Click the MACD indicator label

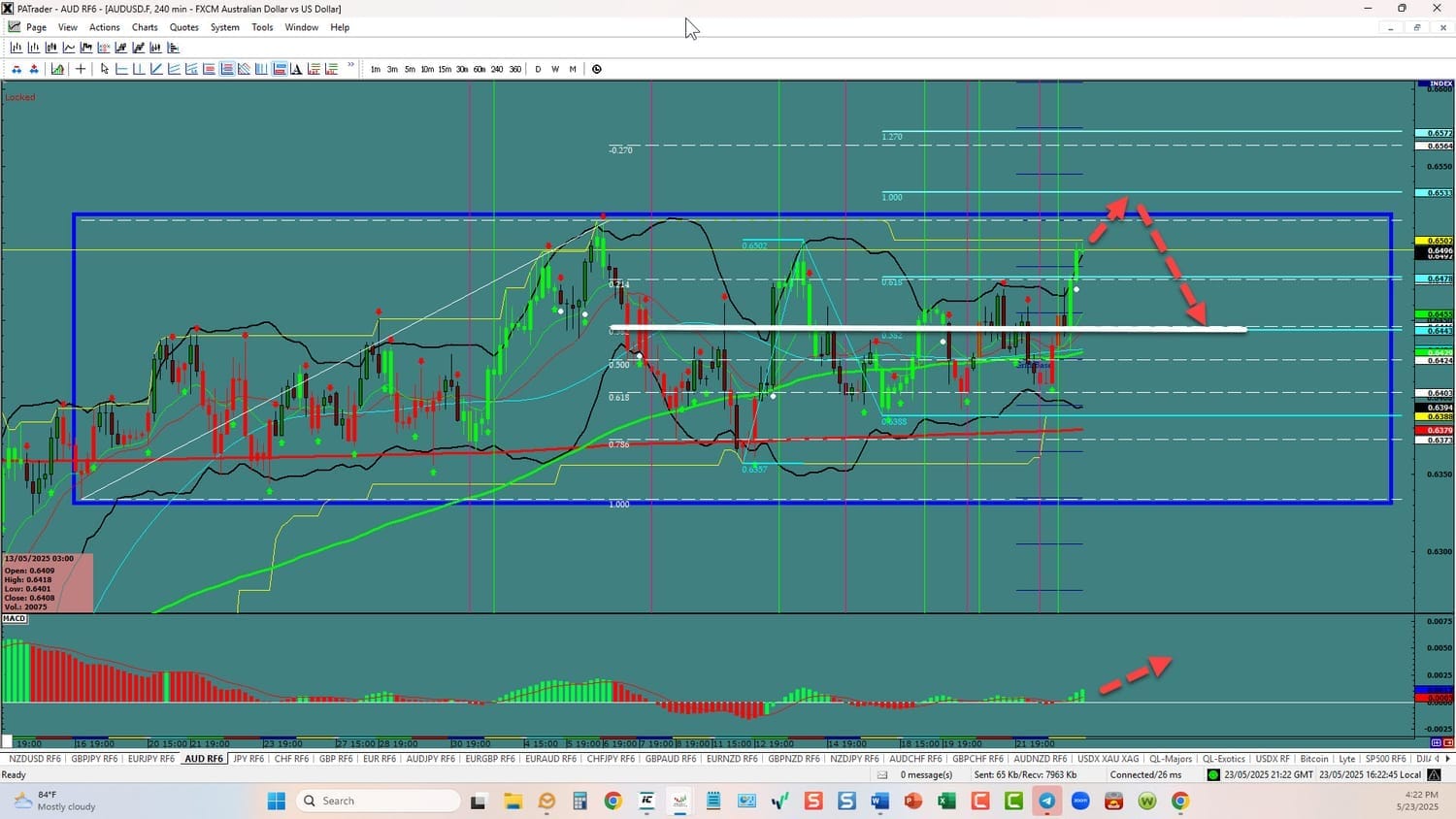15,618
